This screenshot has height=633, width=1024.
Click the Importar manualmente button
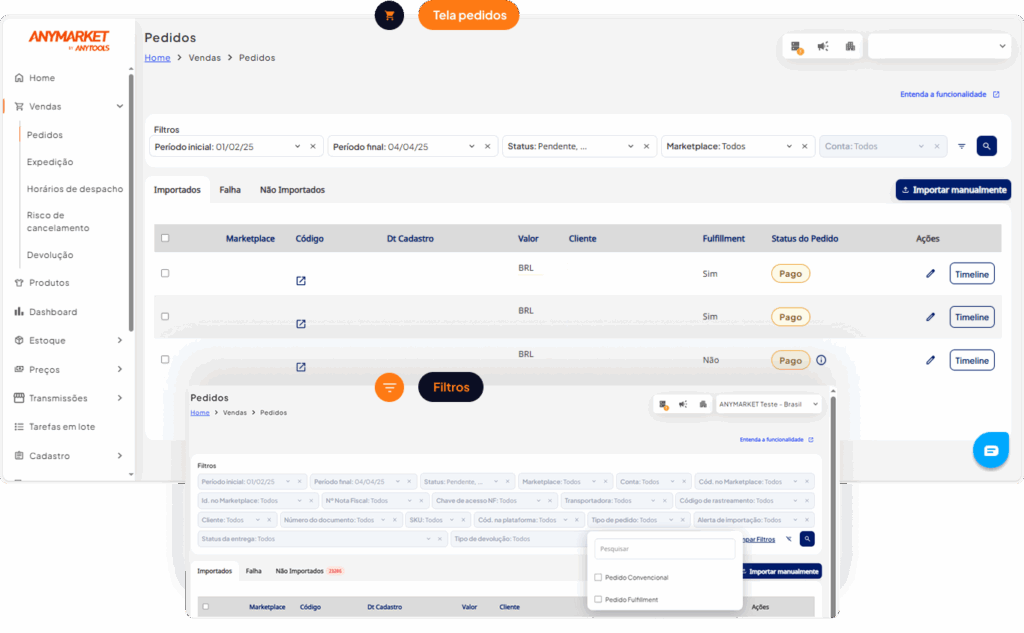click(x=952, y=189)
